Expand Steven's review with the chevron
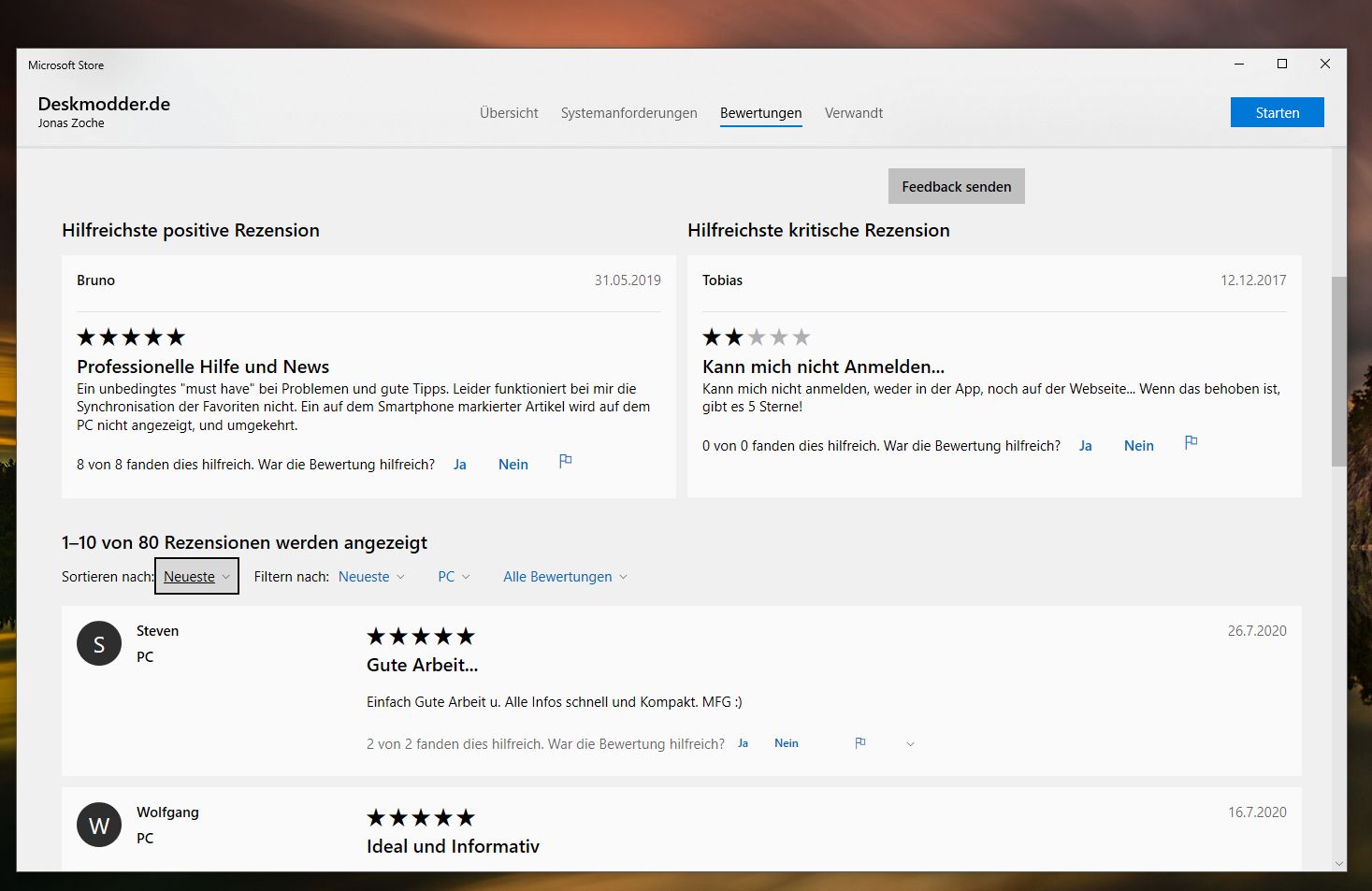Screen dimensions: 1372x891 coord(910,744)
